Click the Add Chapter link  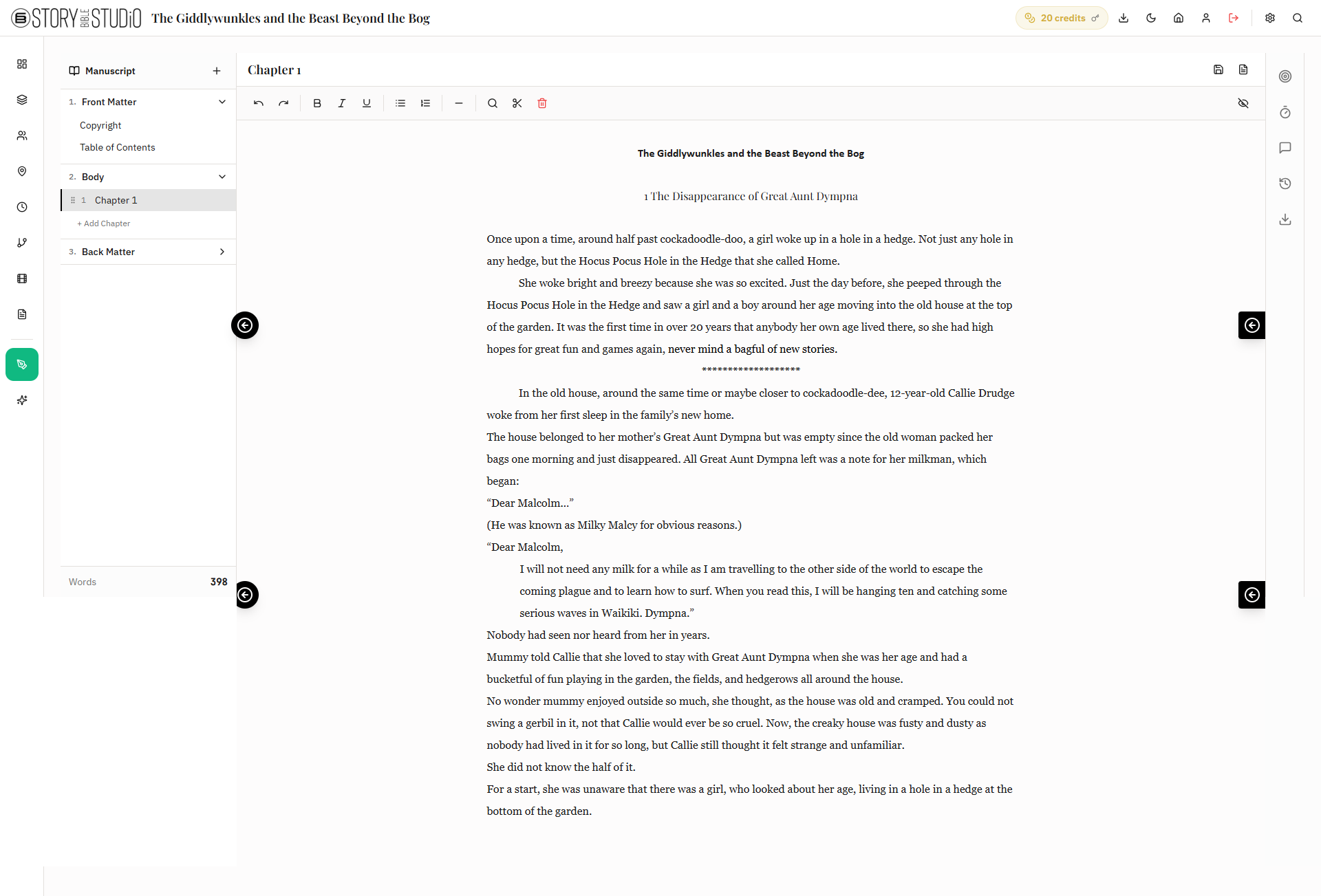tap(104, 223)
